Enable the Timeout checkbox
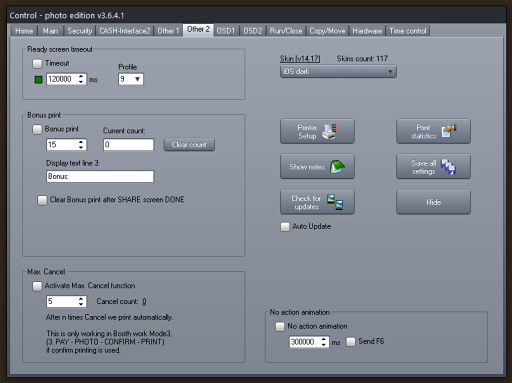Viewport: 512px width, 383px height. pyautogui.click(x=37, y=63)
